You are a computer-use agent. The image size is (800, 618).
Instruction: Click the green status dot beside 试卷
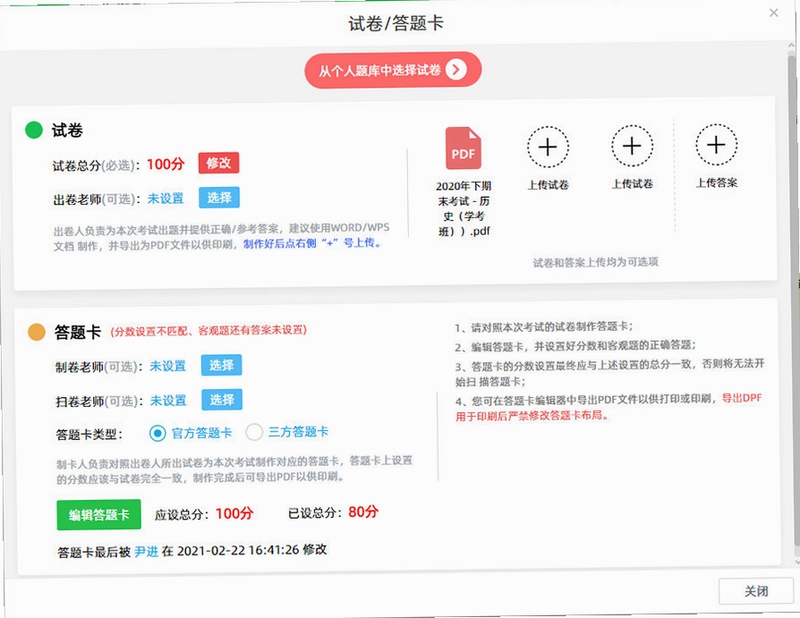(x=34, y=130)
